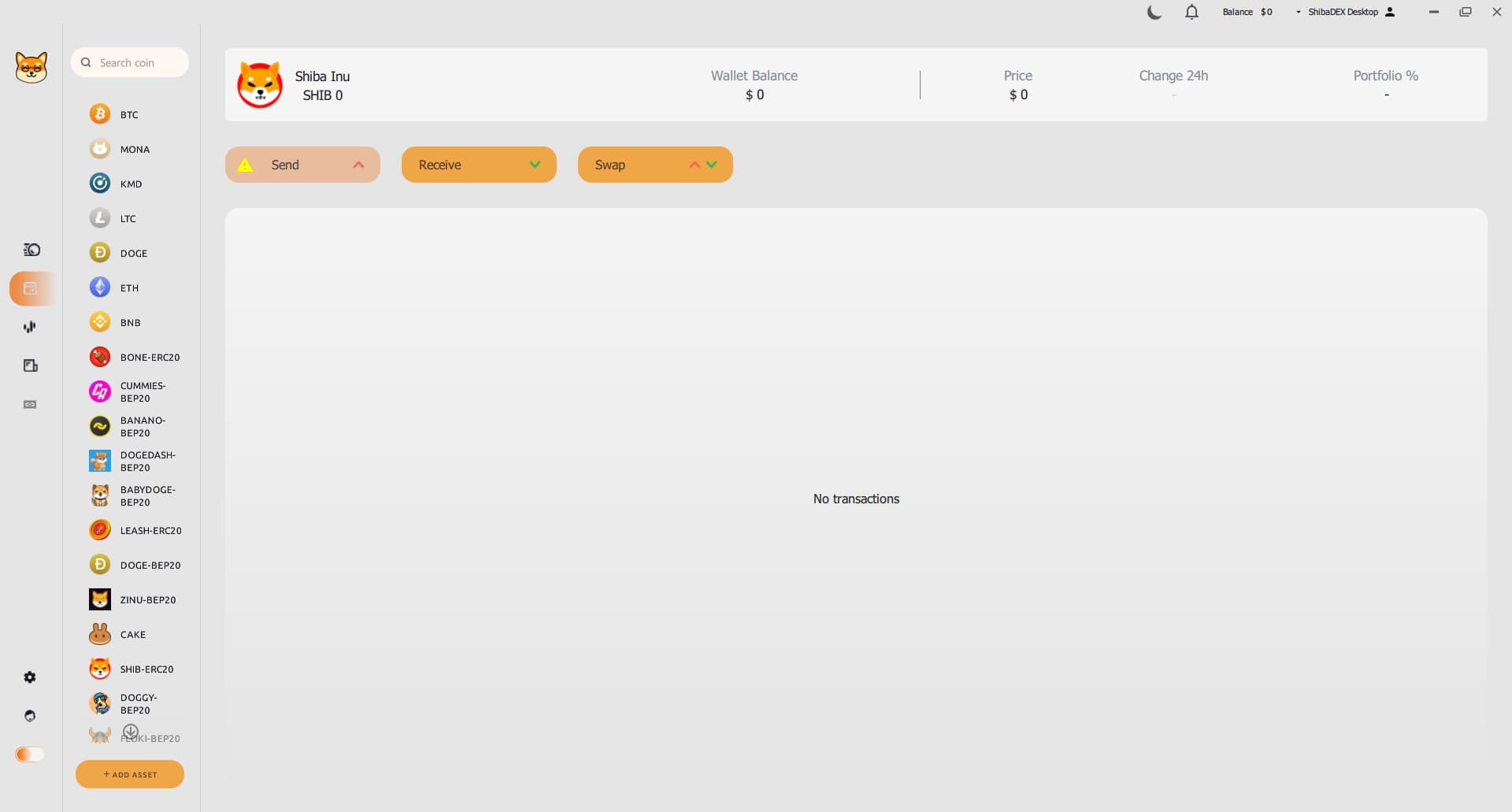This screenshot has height=812, width=1512.
Task: Select the SHIB-ERC20 coin entry
Action: (x=146, y=669)
